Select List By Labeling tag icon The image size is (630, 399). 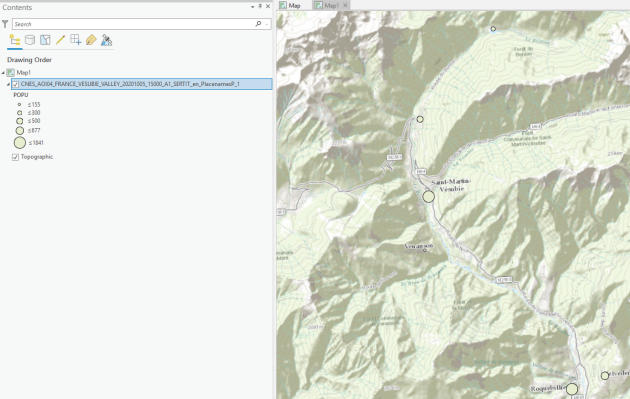[91, 40]
